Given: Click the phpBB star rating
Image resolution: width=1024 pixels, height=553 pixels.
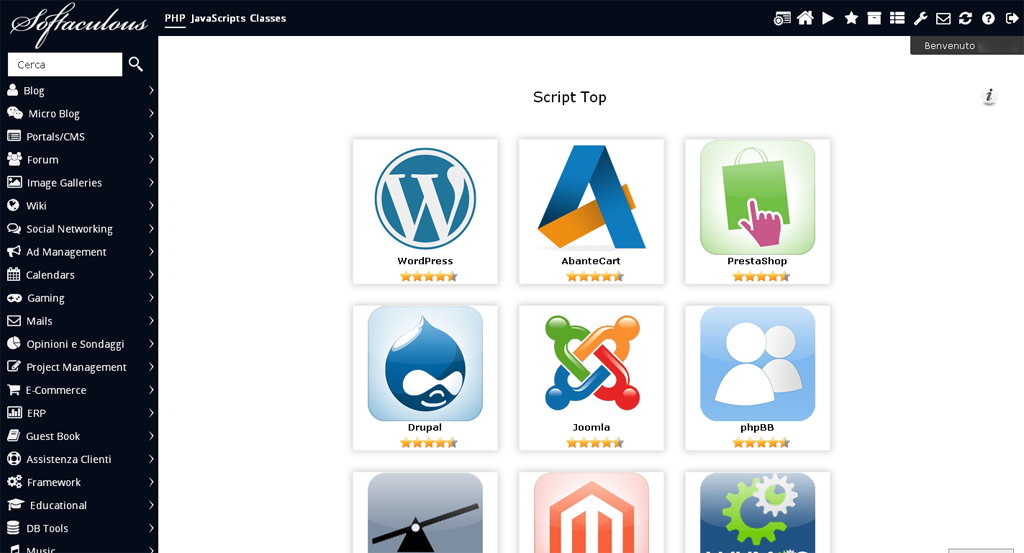Looking at the screenshot, I should coord(761,443).
